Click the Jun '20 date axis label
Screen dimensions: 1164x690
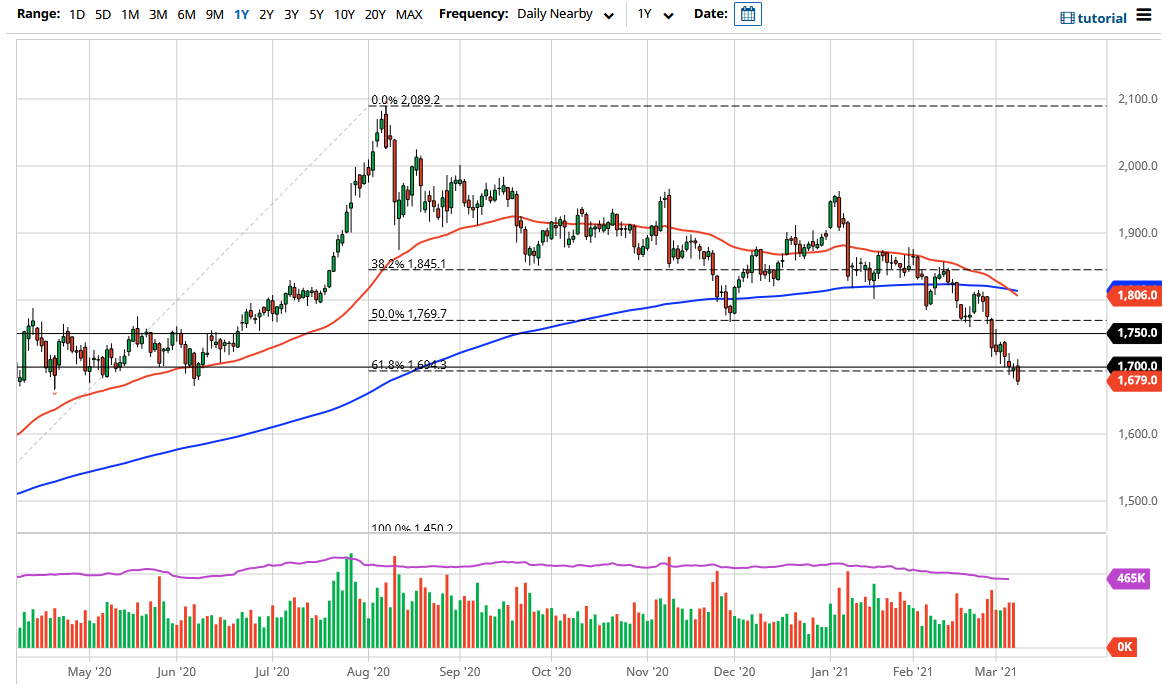177,671
